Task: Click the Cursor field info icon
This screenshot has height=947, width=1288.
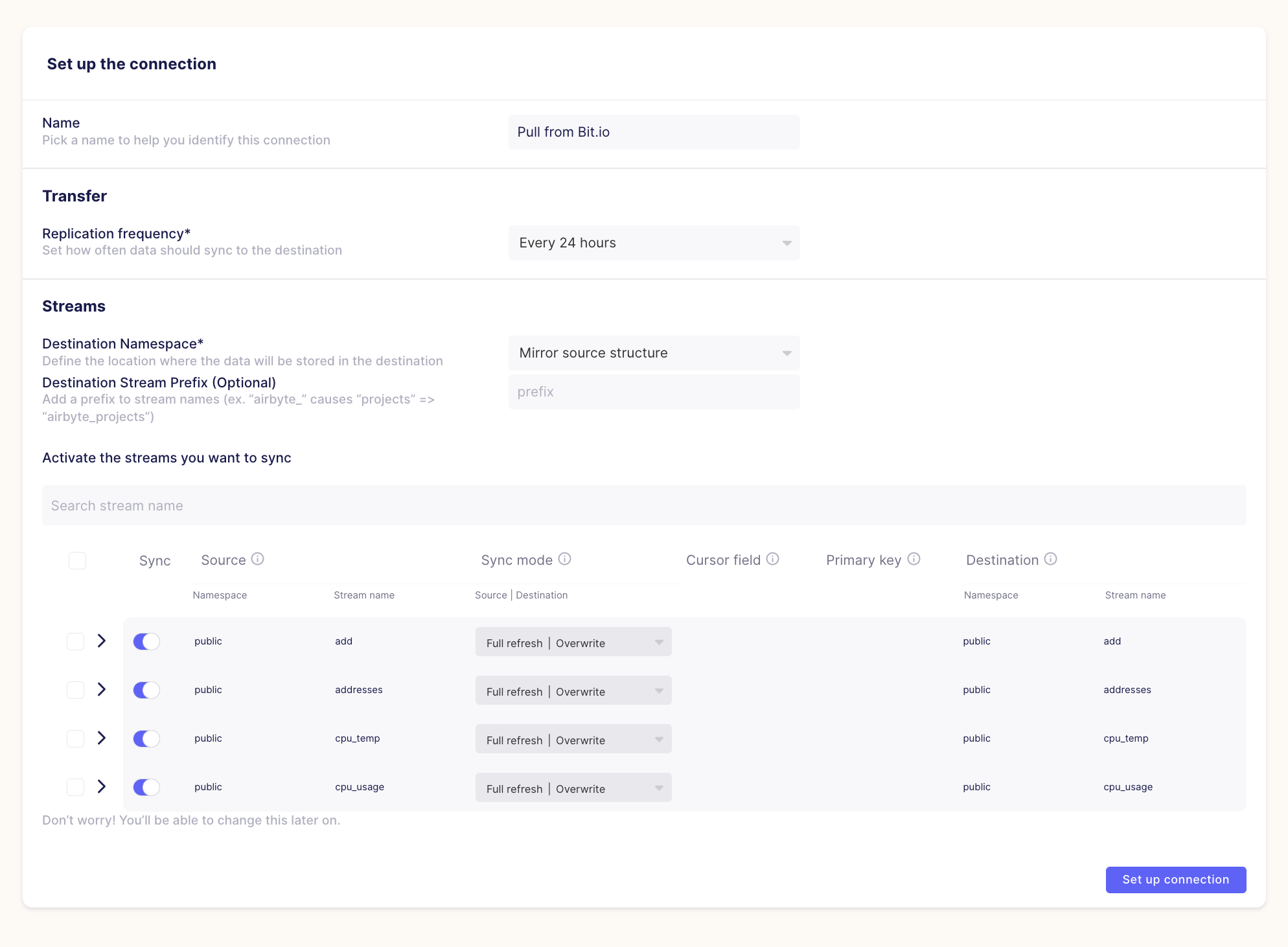Action: (773, 559)
